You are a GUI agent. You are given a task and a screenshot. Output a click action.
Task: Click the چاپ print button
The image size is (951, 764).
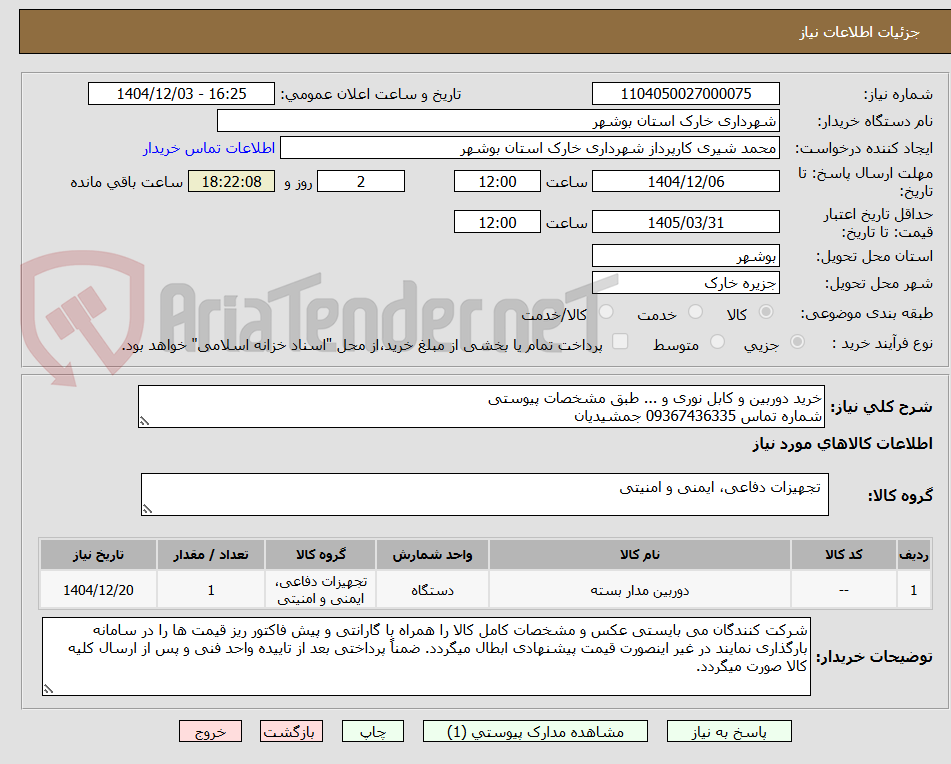[x=373, y=731]
